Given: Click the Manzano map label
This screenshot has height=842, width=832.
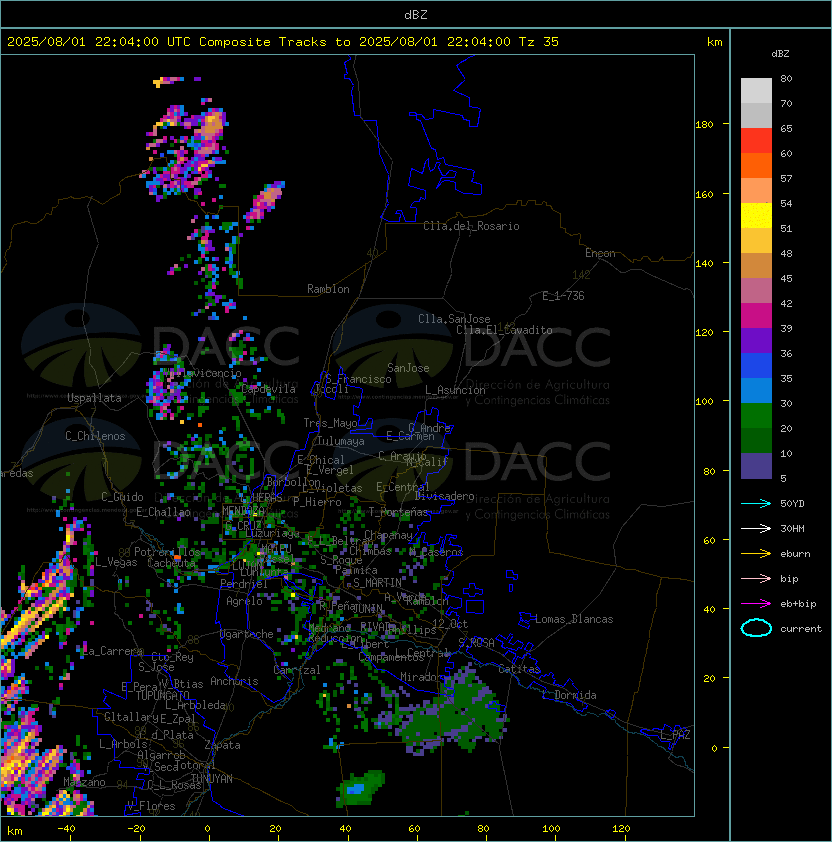Looking at the screenshot, I should pos(84,782).
